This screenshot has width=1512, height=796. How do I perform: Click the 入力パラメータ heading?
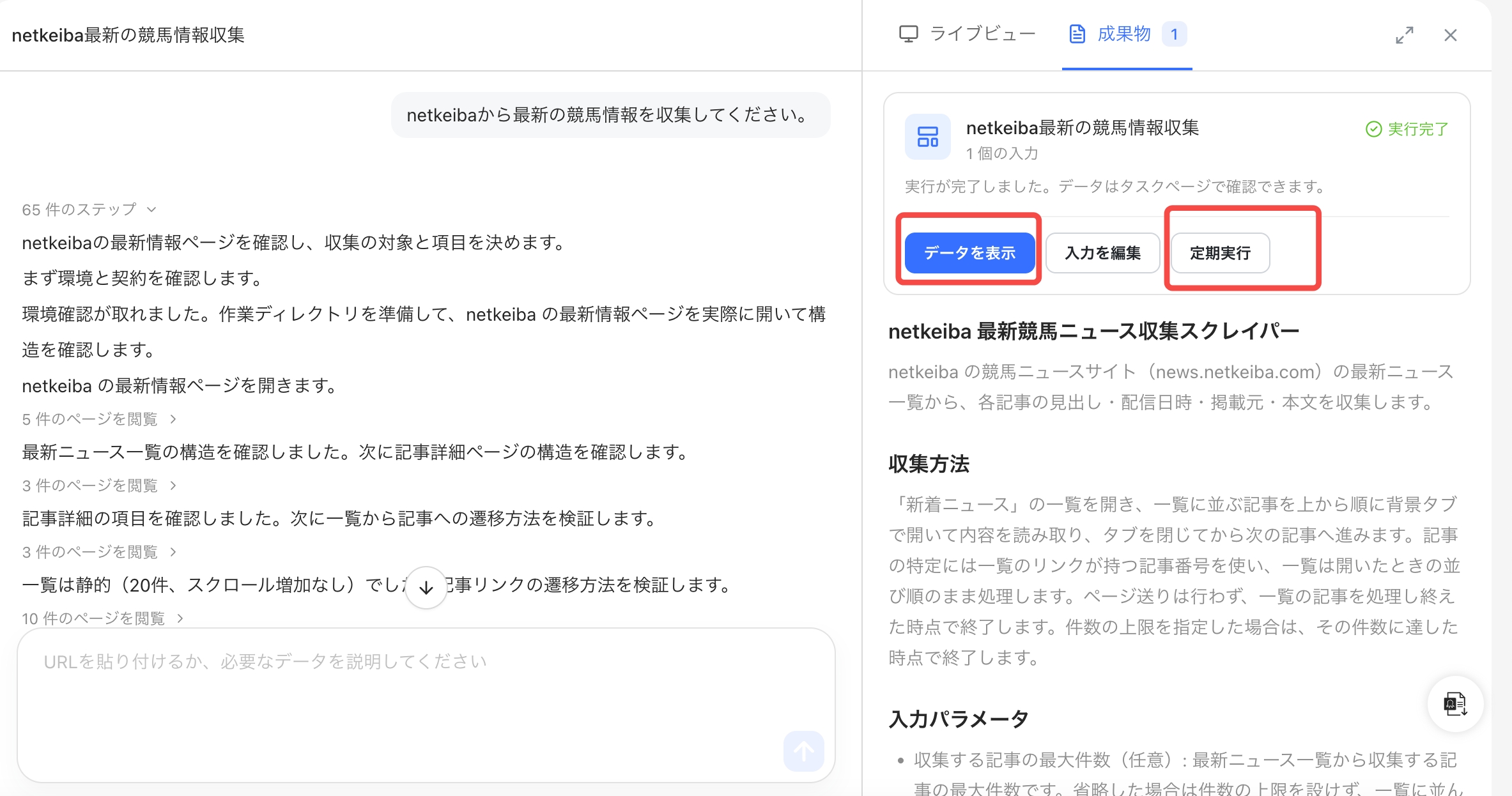pyautogui.click(x=959, y=719)
